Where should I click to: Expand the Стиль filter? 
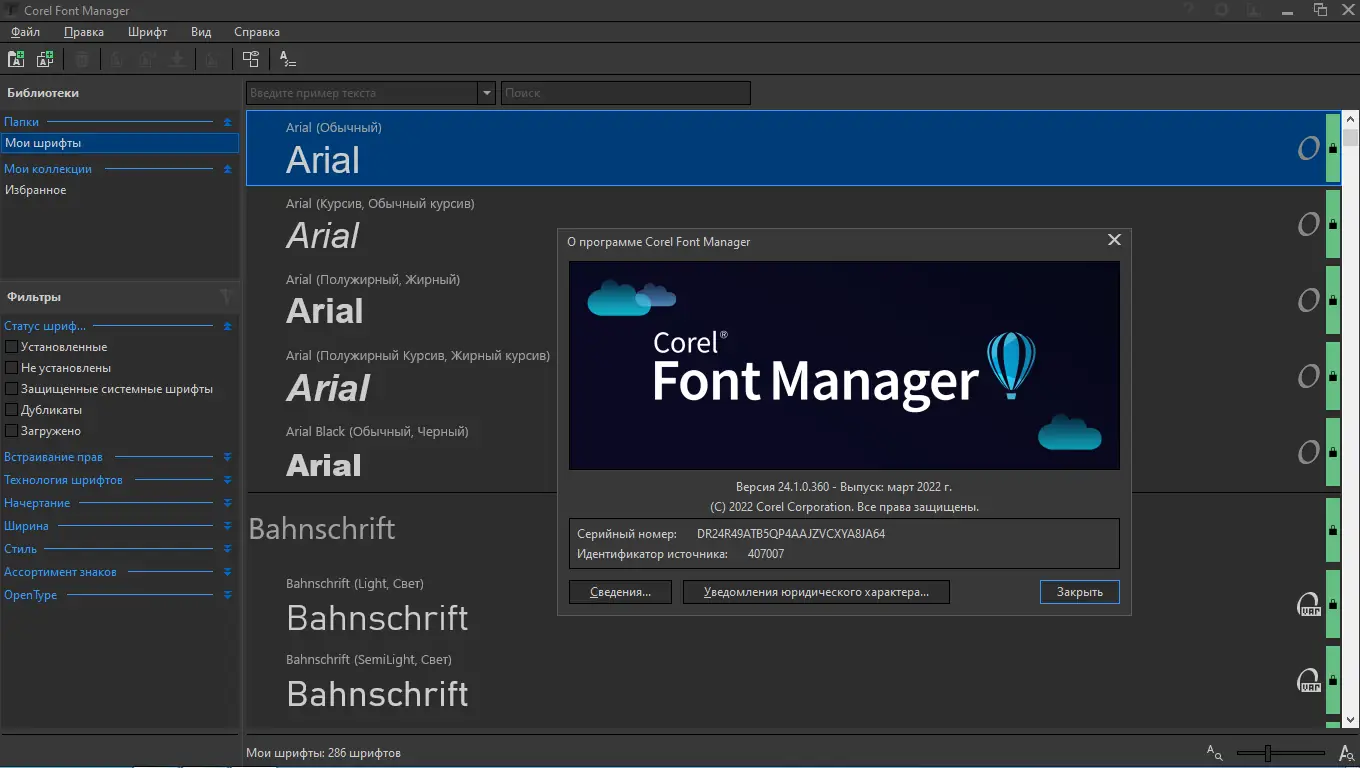227,549
